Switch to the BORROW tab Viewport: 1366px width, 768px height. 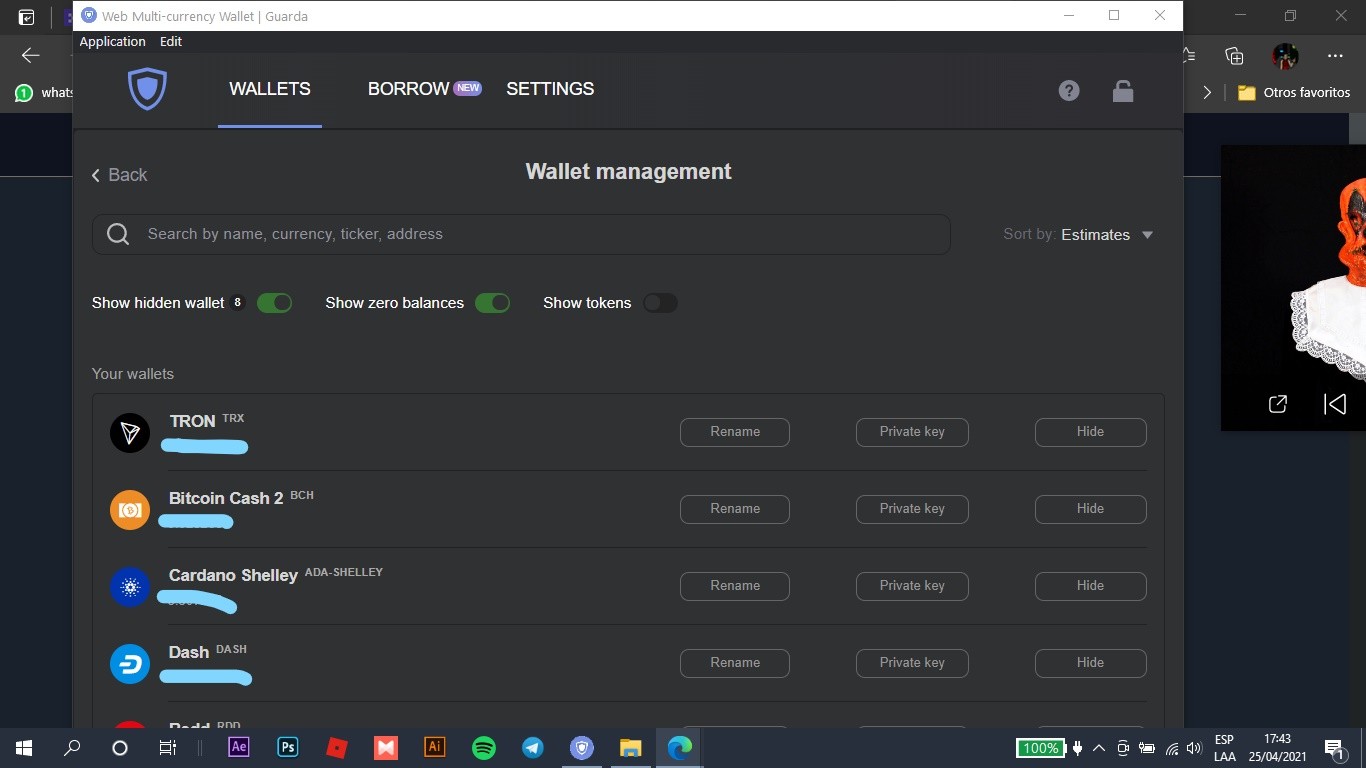pyautogui.click(x=409, y=89)
